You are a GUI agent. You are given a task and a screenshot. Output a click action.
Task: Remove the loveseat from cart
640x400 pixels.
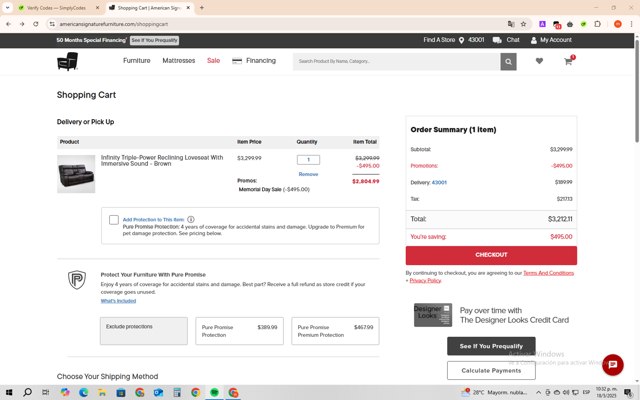coord(308,174)
